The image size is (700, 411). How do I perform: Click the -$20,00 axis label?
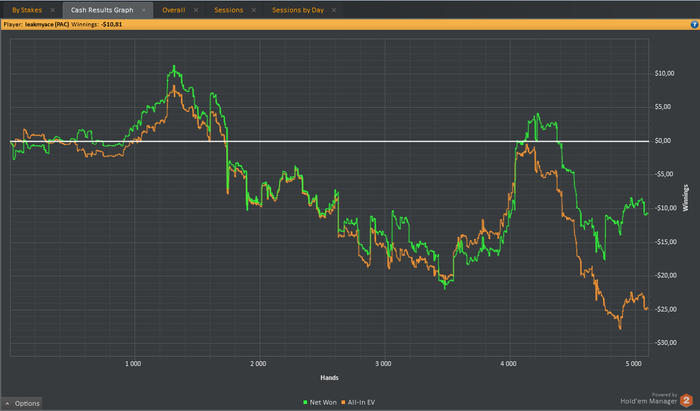click(666, 276)
